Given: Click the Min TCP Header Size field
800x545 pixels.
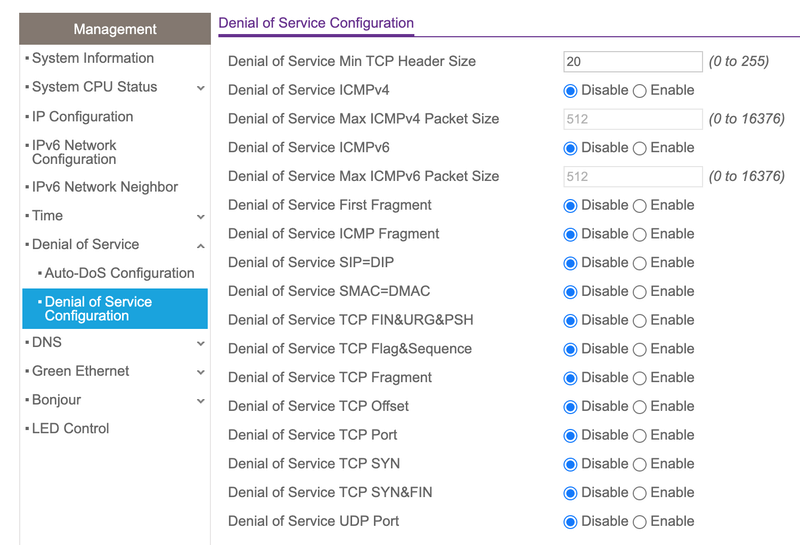Looking at the screenshot, I should tap(632, 62).
